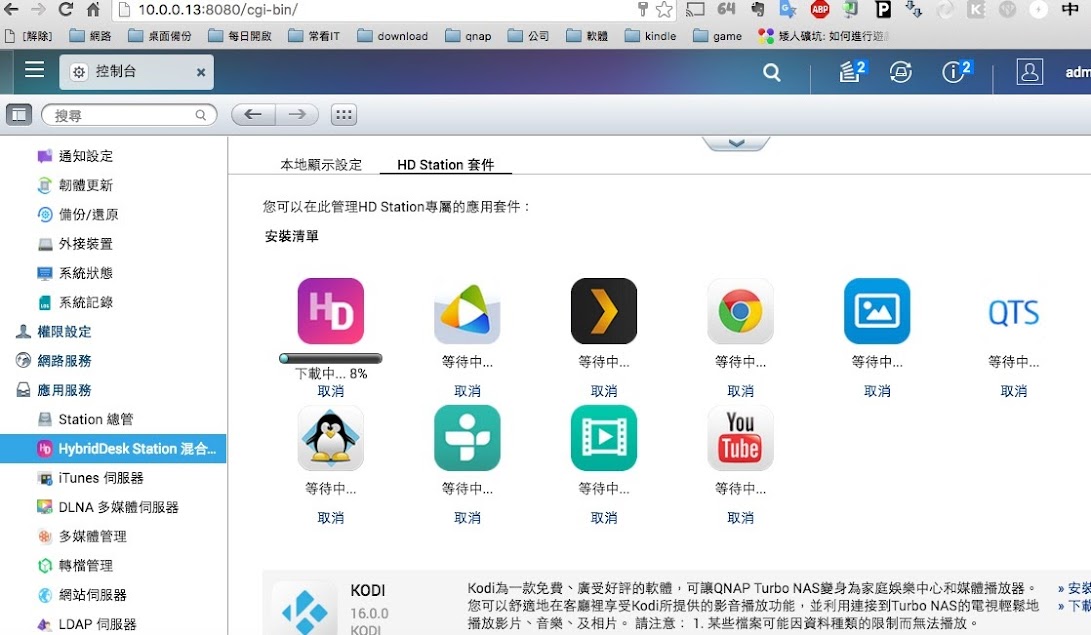This screenshot has width=1091, height=635.
Task: Open the AdBlock Plus extension icon
Action: 820,9
